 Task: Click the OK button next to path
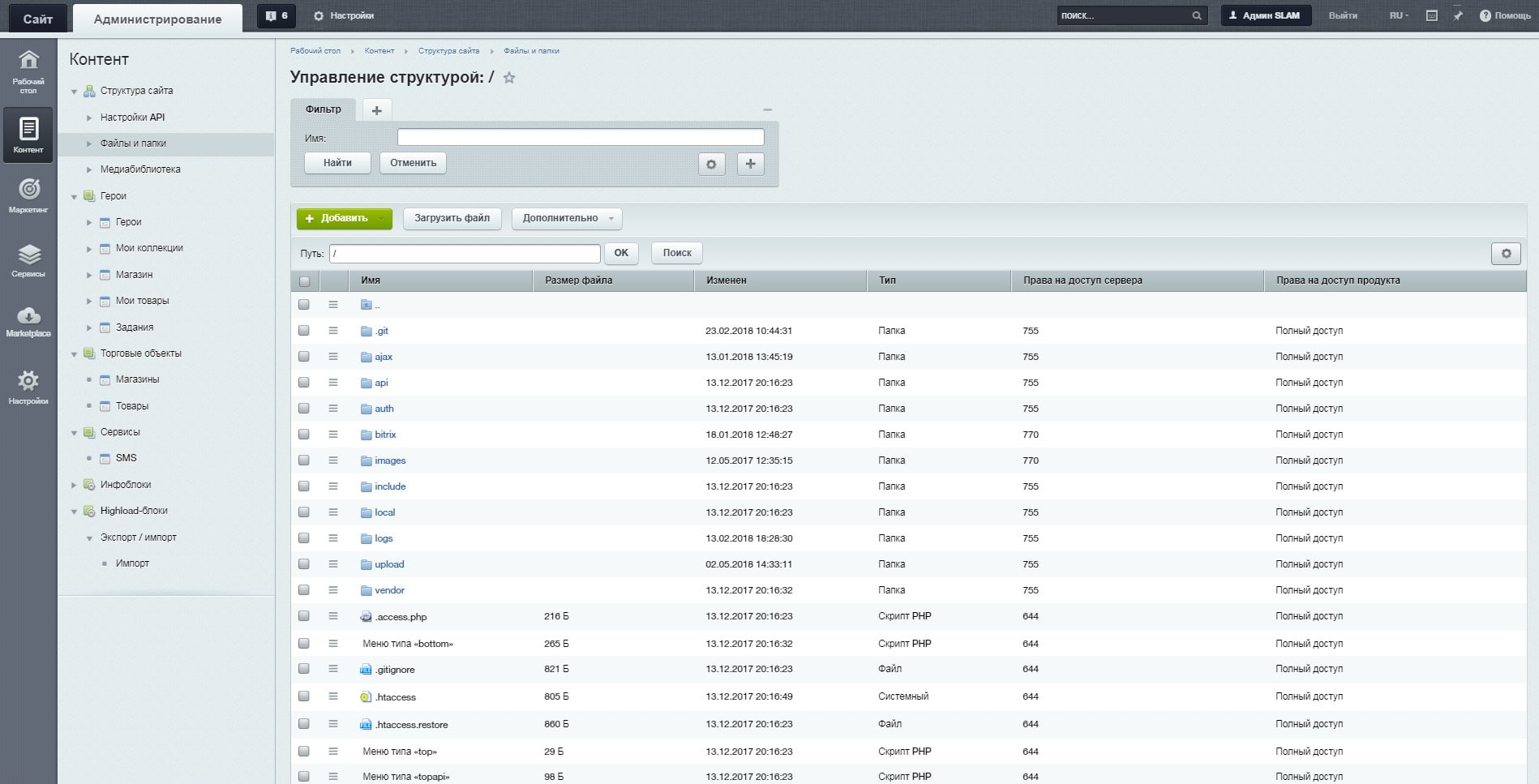[621, 253]
